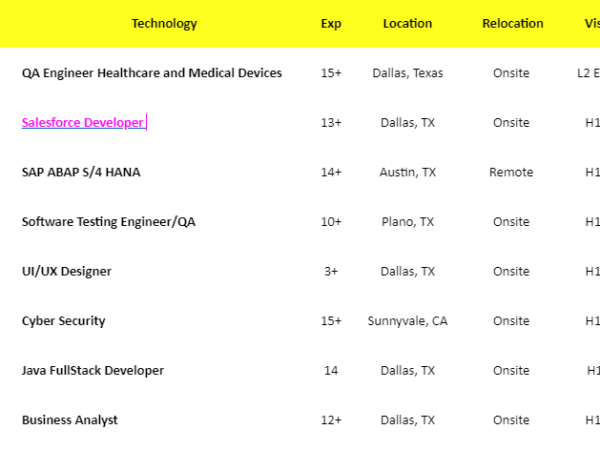Image resolution: width=600 pixels, height=450 pixels.
Task: Click the L2 visa cell in first row
Action: click(x=589, y=73)
